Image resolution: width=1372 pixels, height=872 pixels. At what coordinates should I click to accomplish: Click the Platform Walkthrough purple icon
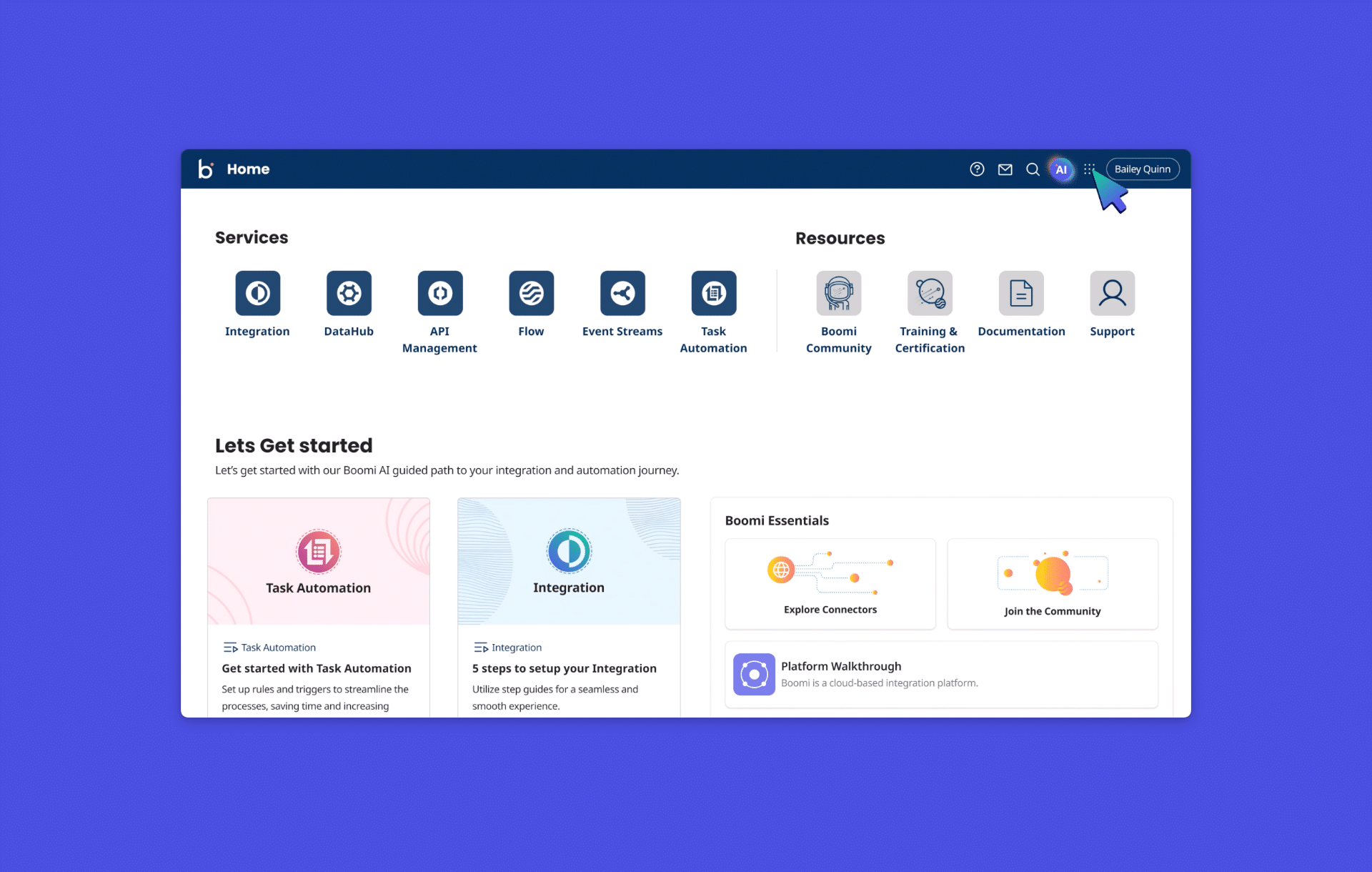point(754,674)
